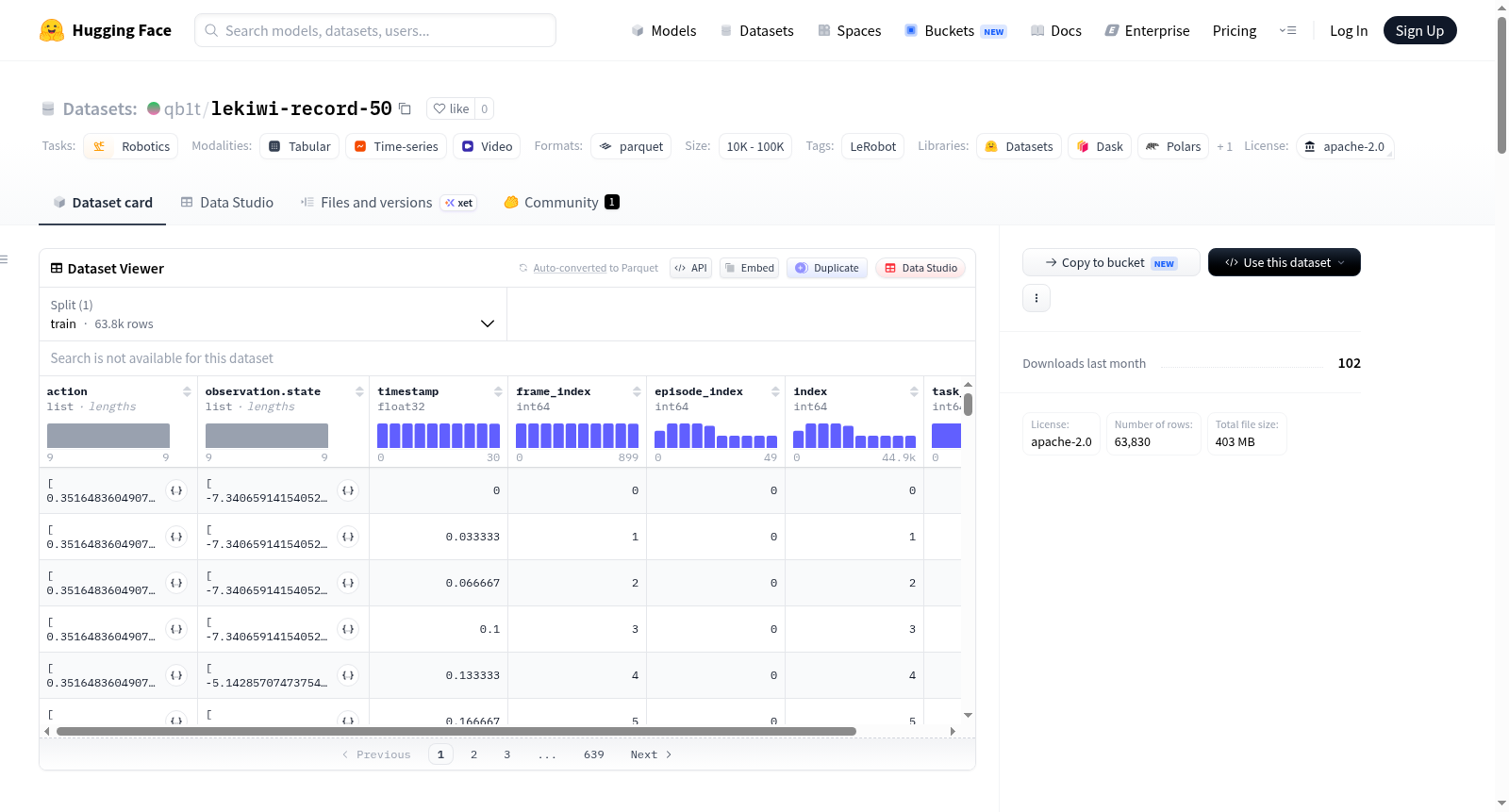This screenshot has height=812, width=1509.
Task: Go to Datasets in the navbar
Action: [x=756, y=30]
